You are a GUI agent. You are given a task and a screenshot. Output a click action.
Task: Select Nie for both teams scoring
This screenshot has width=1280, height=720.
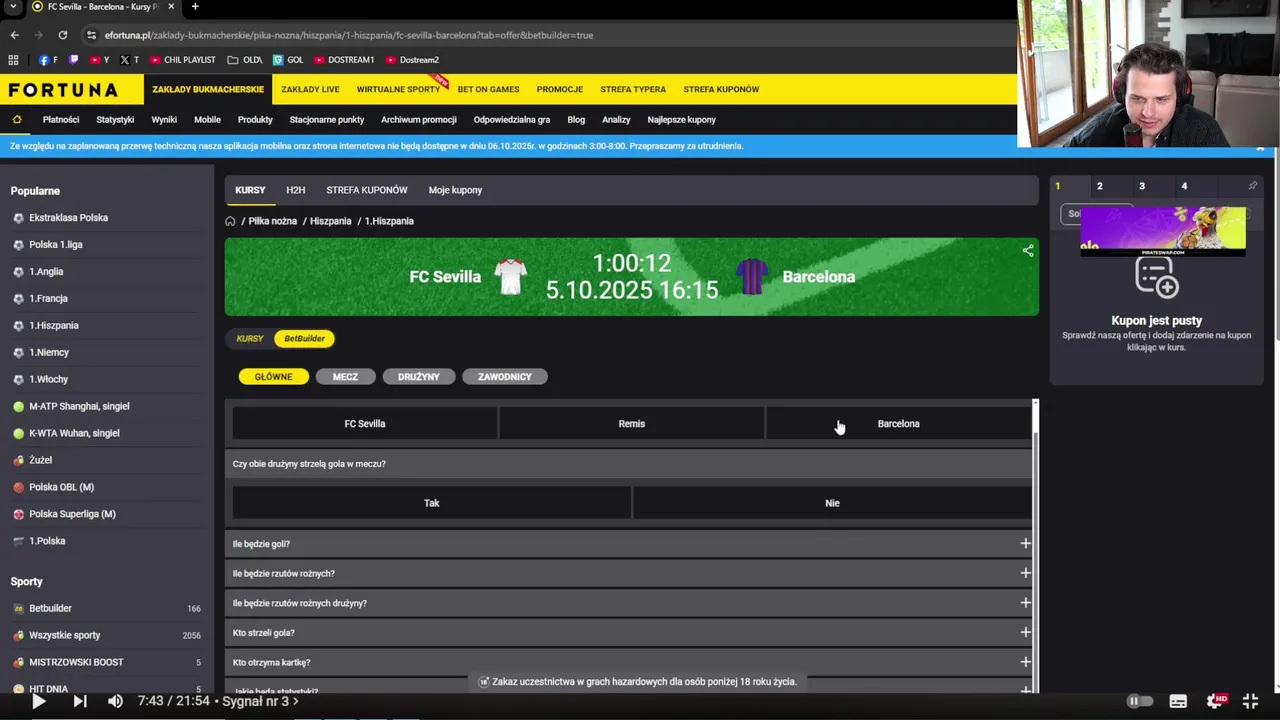click(832, 503)
